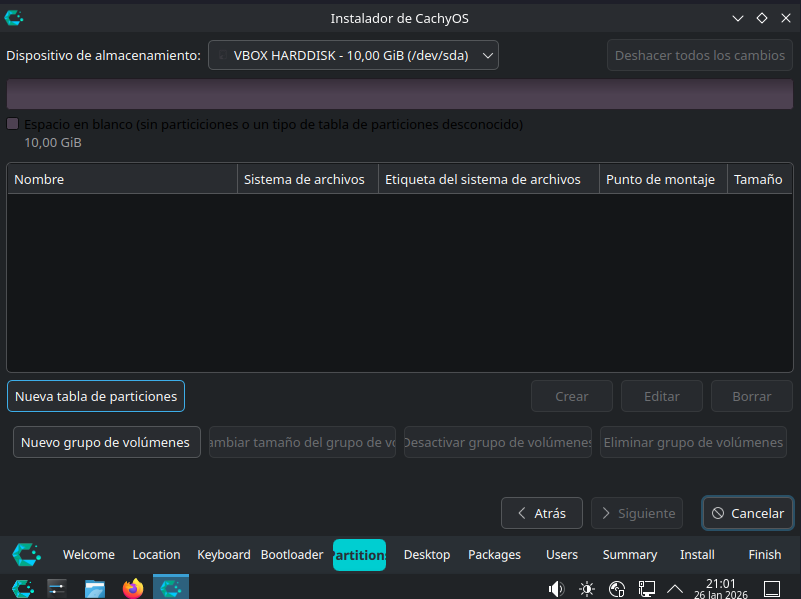Click Nueva tabla de particiones button
The width and height of the screenshot is (801, 599).
[96, 396]
